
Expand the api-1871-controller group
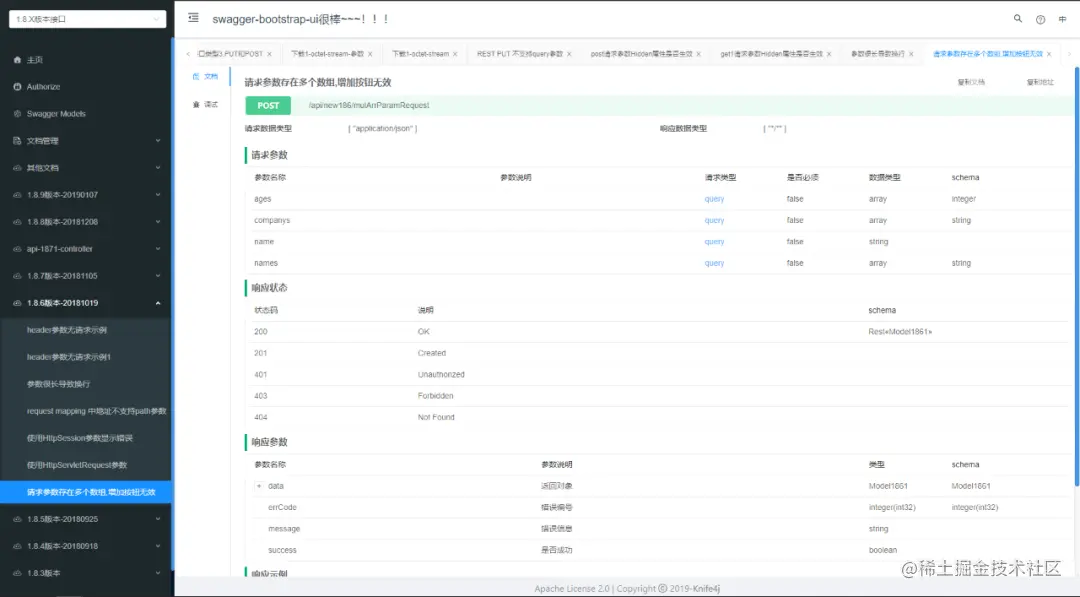click(86, 249)
